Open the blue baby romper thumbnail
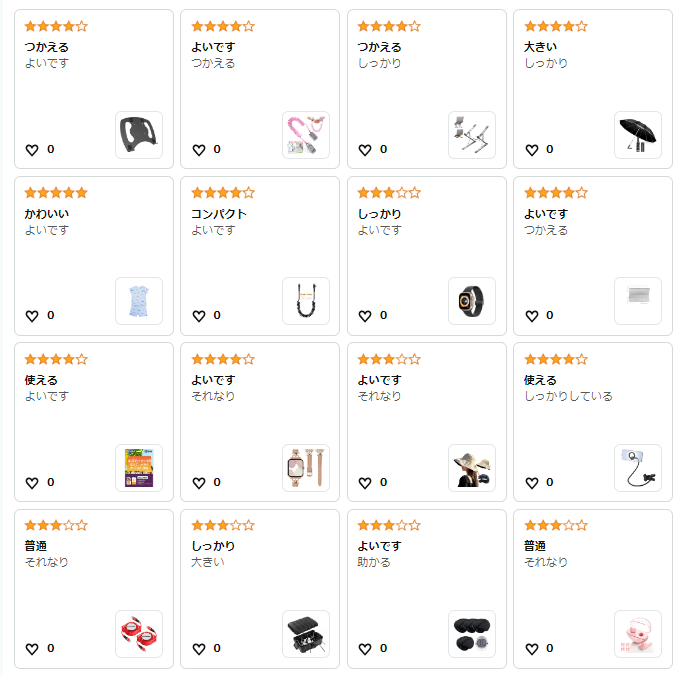 tap(139, 301)
